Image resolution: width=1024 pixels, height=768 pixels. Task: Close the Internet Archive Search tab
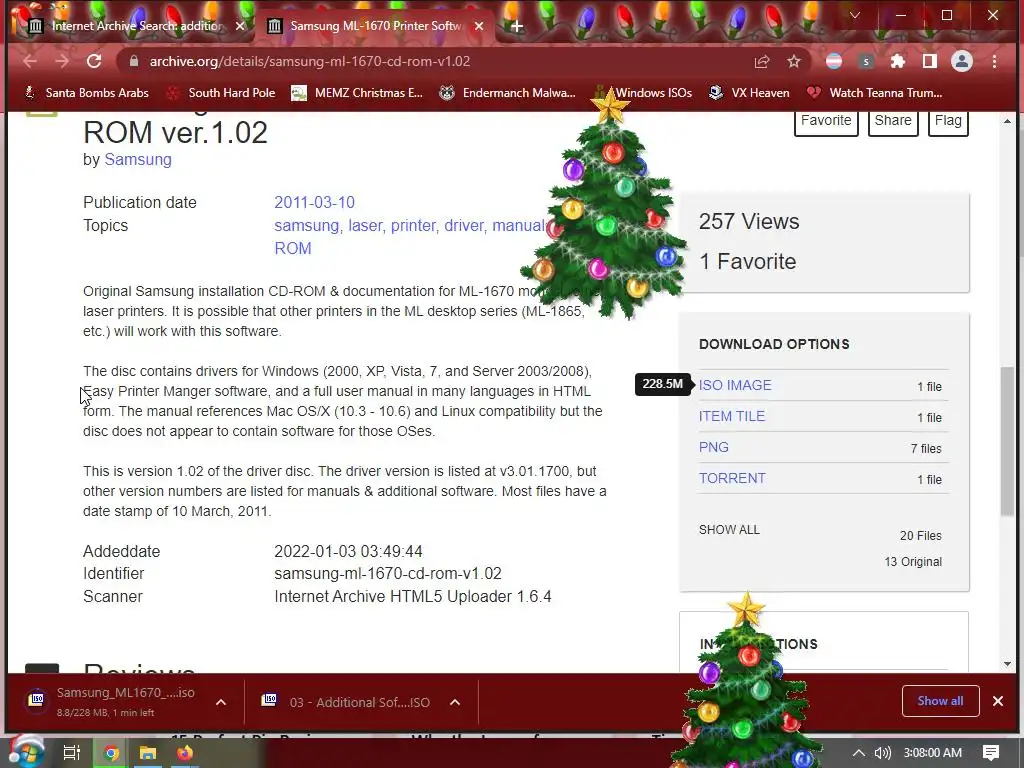[x=240, y=26]
